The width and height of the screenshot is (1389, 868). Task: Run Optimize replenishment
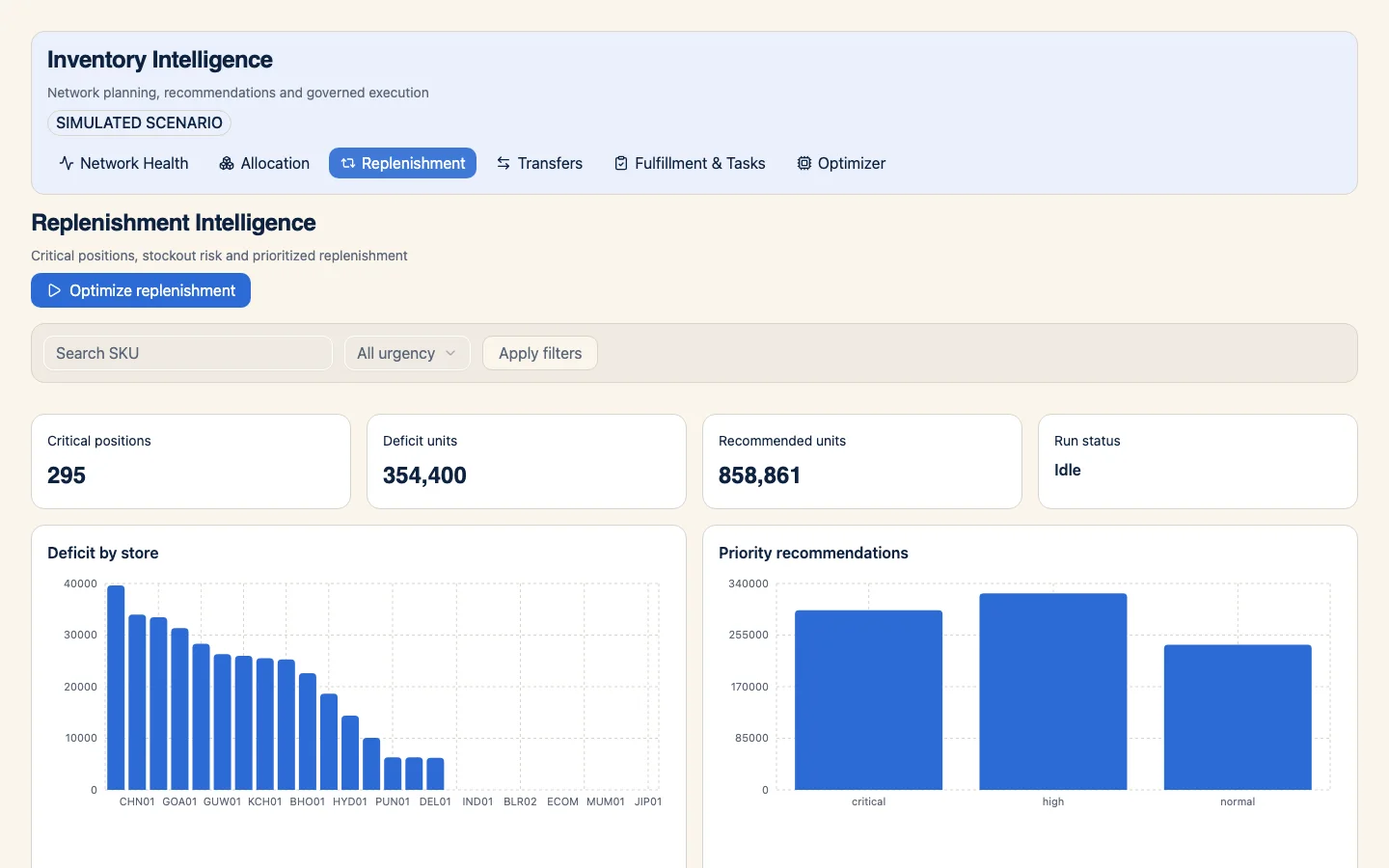point(141,290)
